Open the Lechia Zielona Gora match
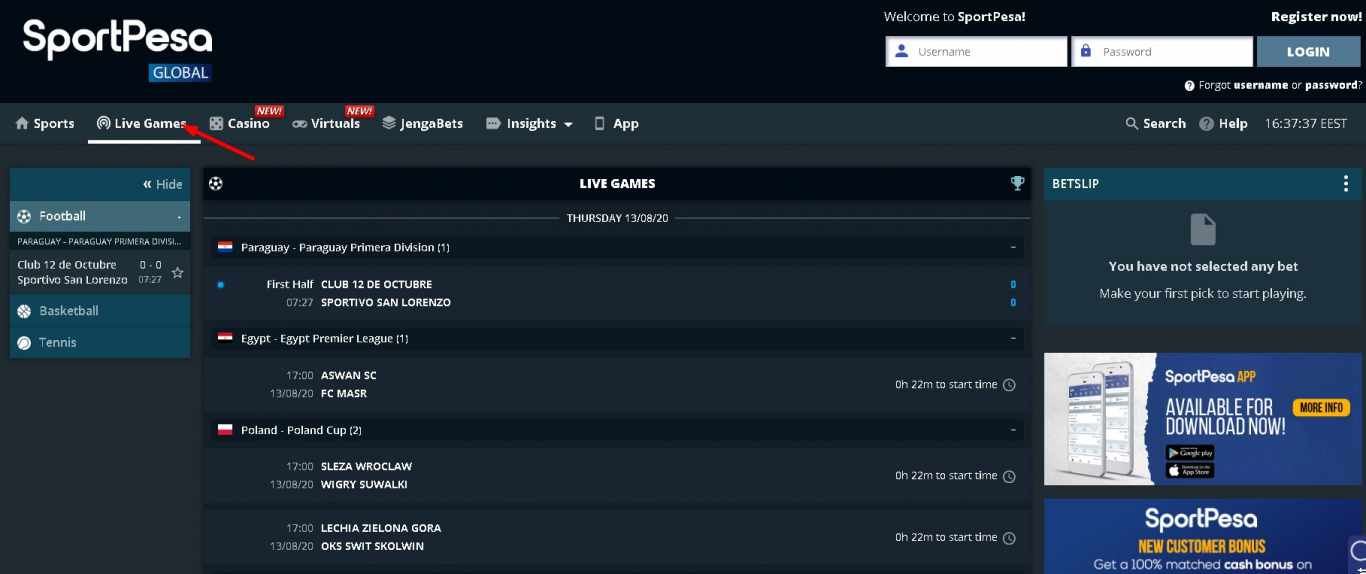The height and width of the screenshot is (574, 1366). [617, 537]
